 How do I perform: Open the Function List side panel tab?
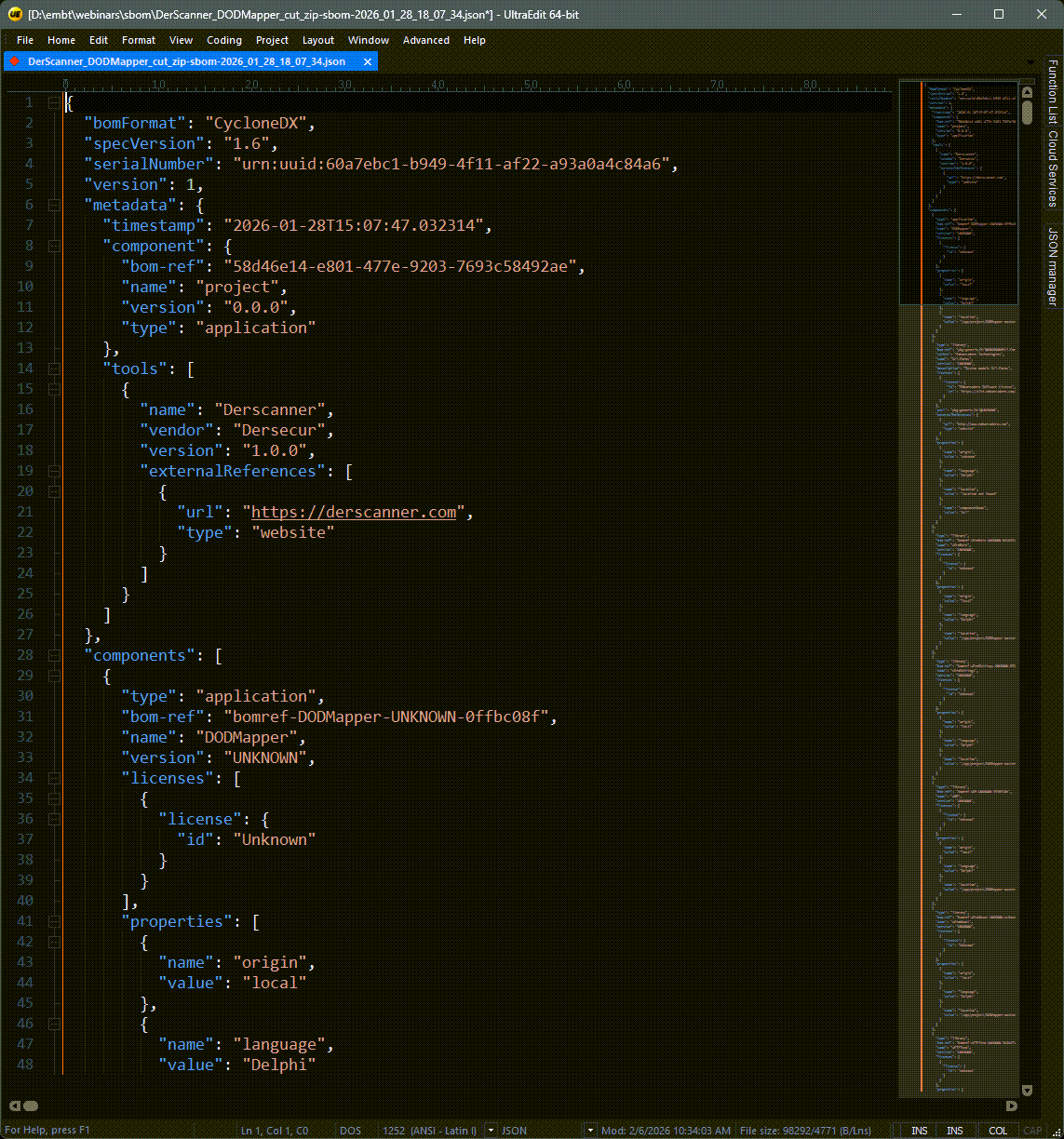click(1053, 91)
